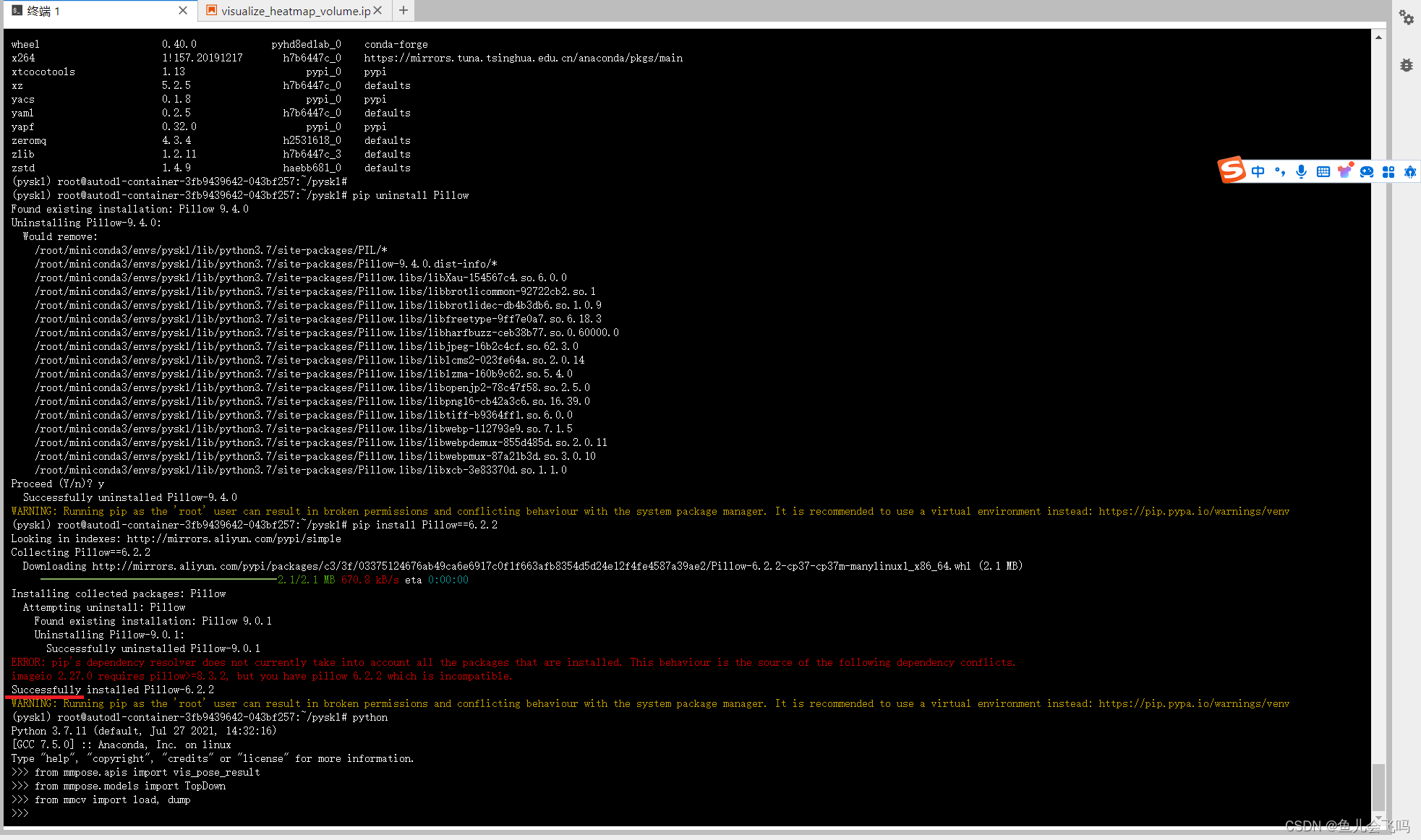Click the debug bug icon on the right sidebar
The width and height of the screenshot is (1421, 840).
pyautogui.click(x=1406, y=65)
